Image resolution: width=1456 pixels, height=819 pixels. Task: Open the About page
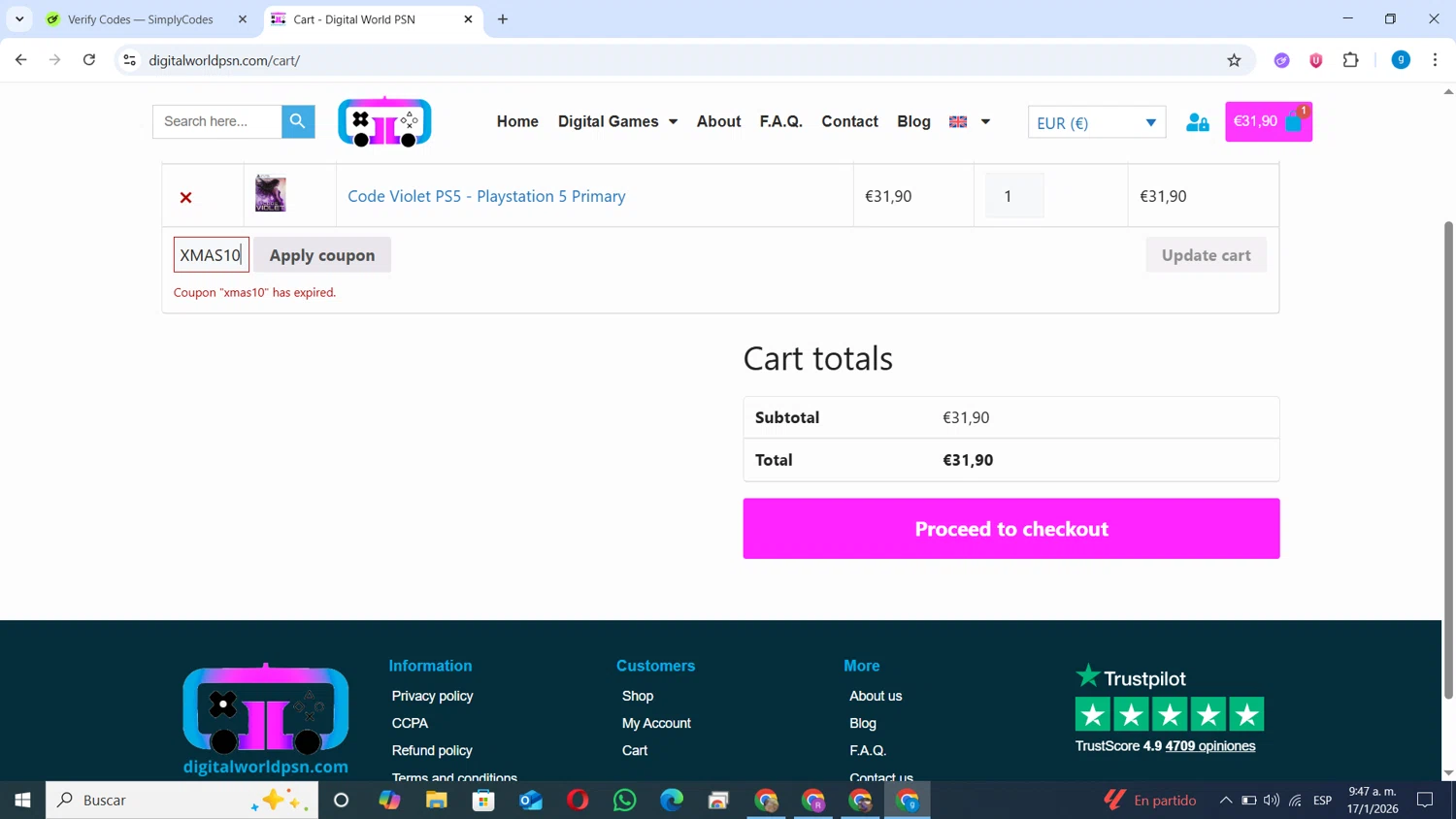(718, 121)
